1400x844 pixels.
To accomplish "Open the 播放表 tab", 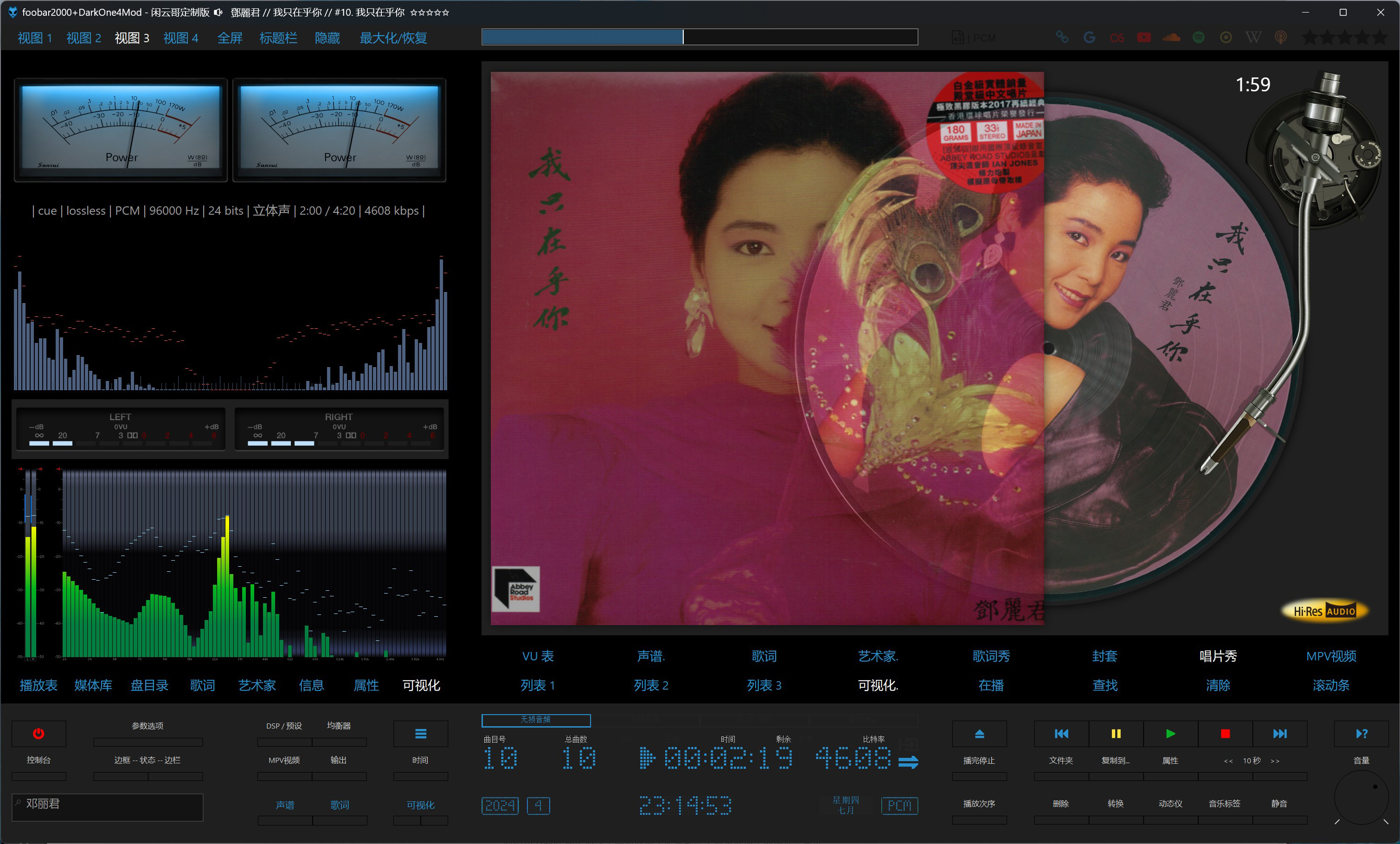I will [38, 685].
